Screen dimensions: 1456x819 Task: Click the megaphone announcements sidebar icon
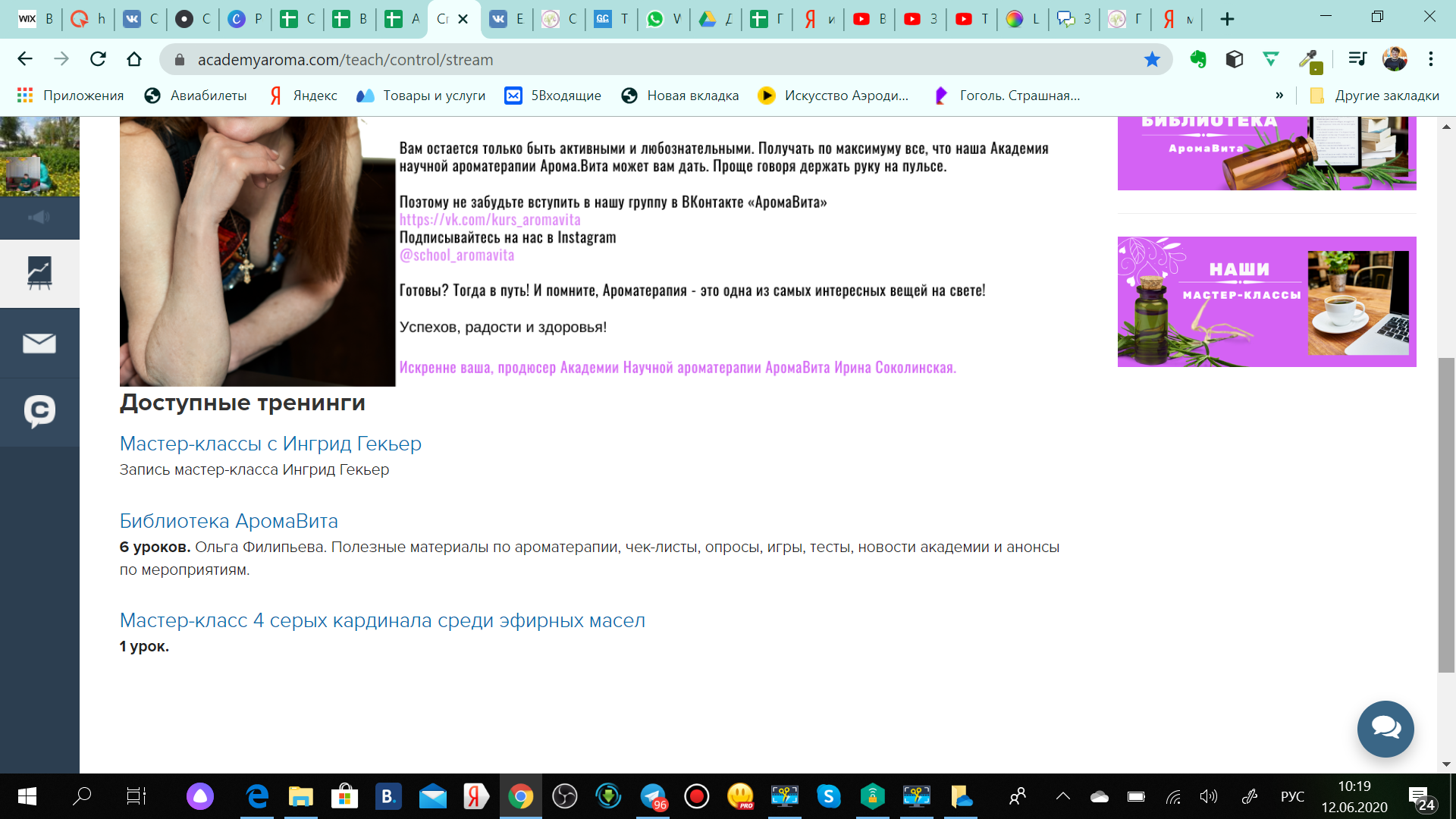[39, 218]
